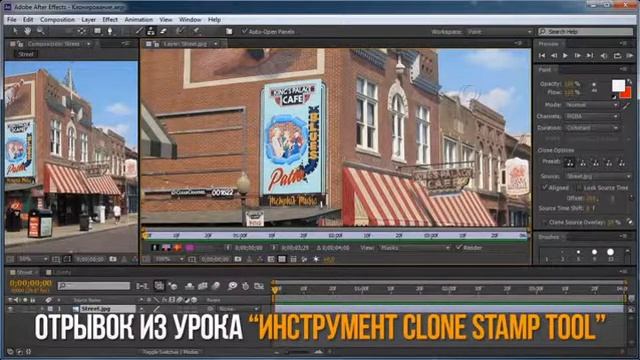Viewport: 640px width, 360px height.
Task: Play the preview
Action: pos(565,56)
